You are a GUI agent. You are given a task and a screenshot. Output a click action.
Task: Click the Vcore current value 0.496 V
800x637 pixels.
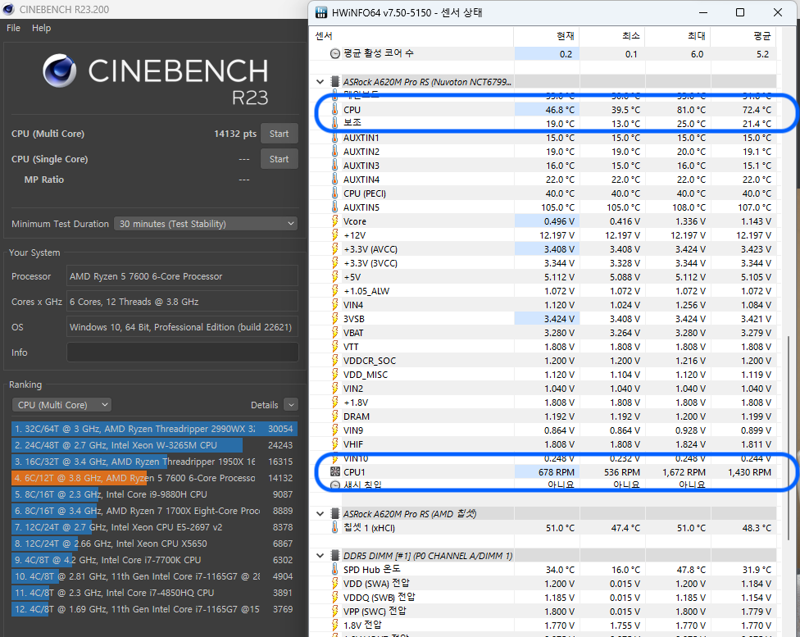coord(559,221)
